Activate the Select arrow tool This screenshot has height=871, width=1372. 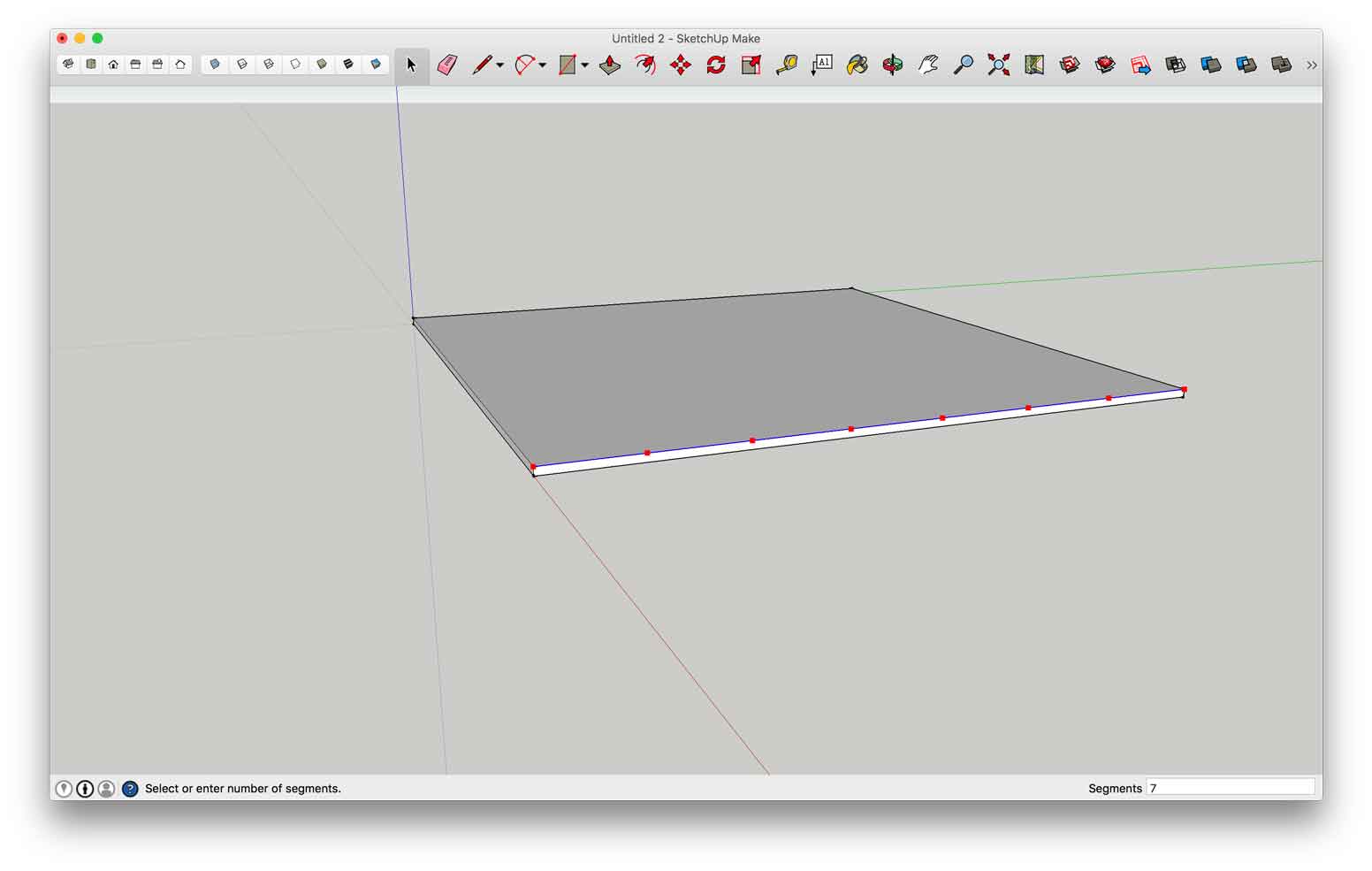point(412,65)
